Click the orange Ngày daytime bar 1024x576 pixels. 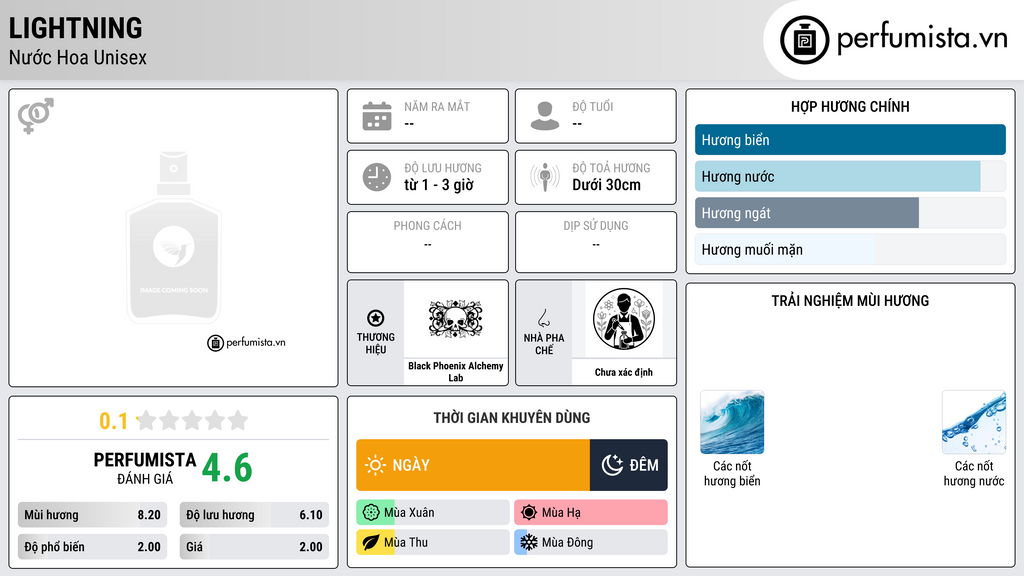(473, 465)
